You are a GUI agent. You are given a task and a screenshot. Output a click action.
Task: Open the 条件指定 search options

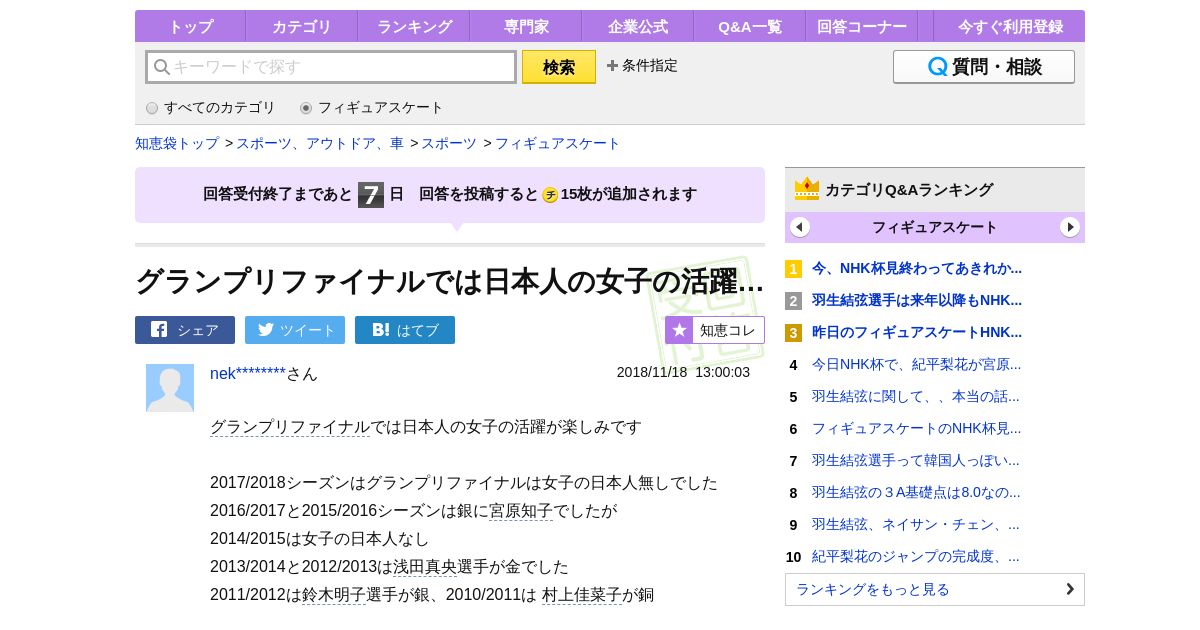click(642, 66)
